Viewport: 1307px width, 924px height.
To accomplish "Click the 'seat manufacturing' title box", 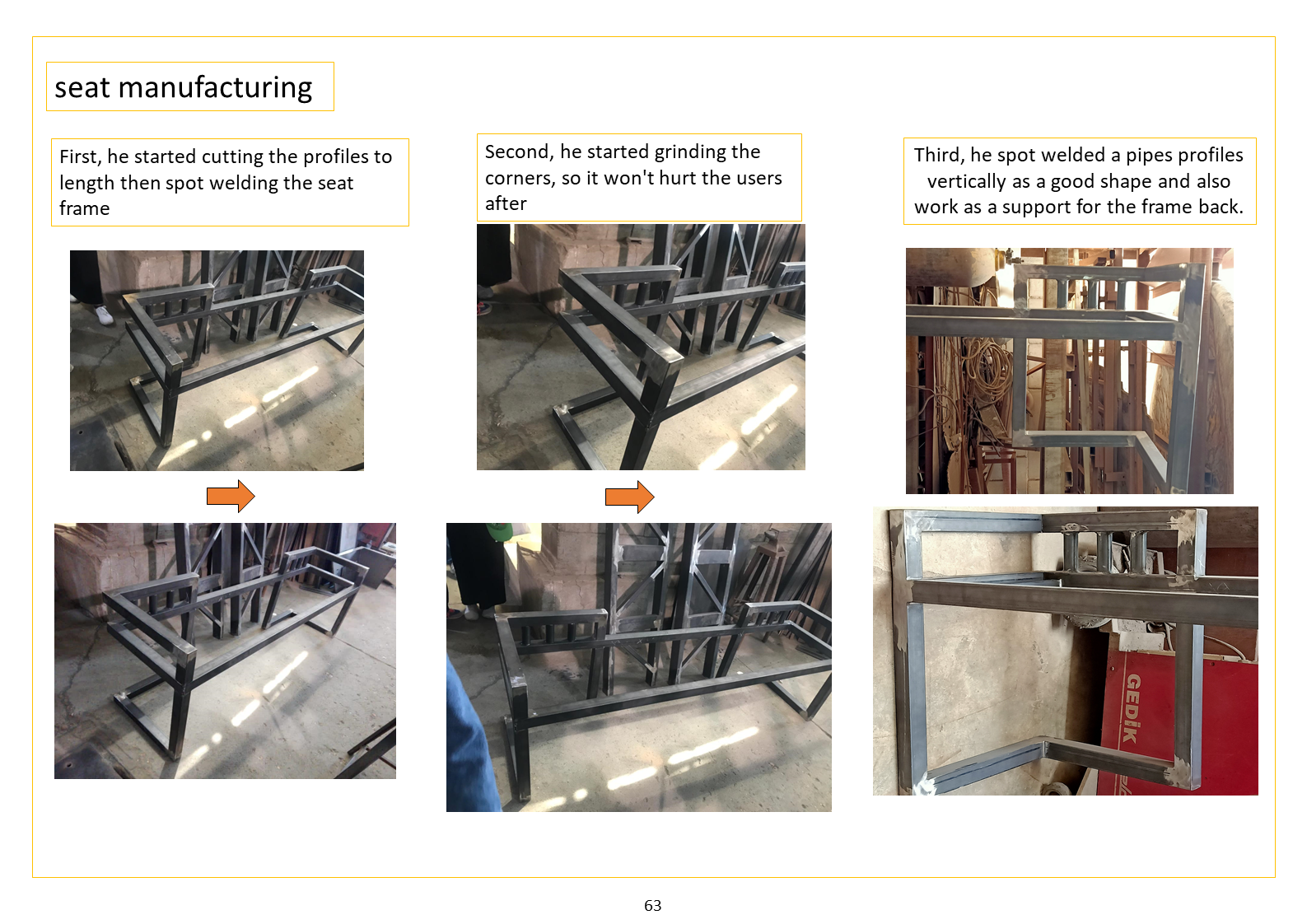I will (x=190, y=86).
